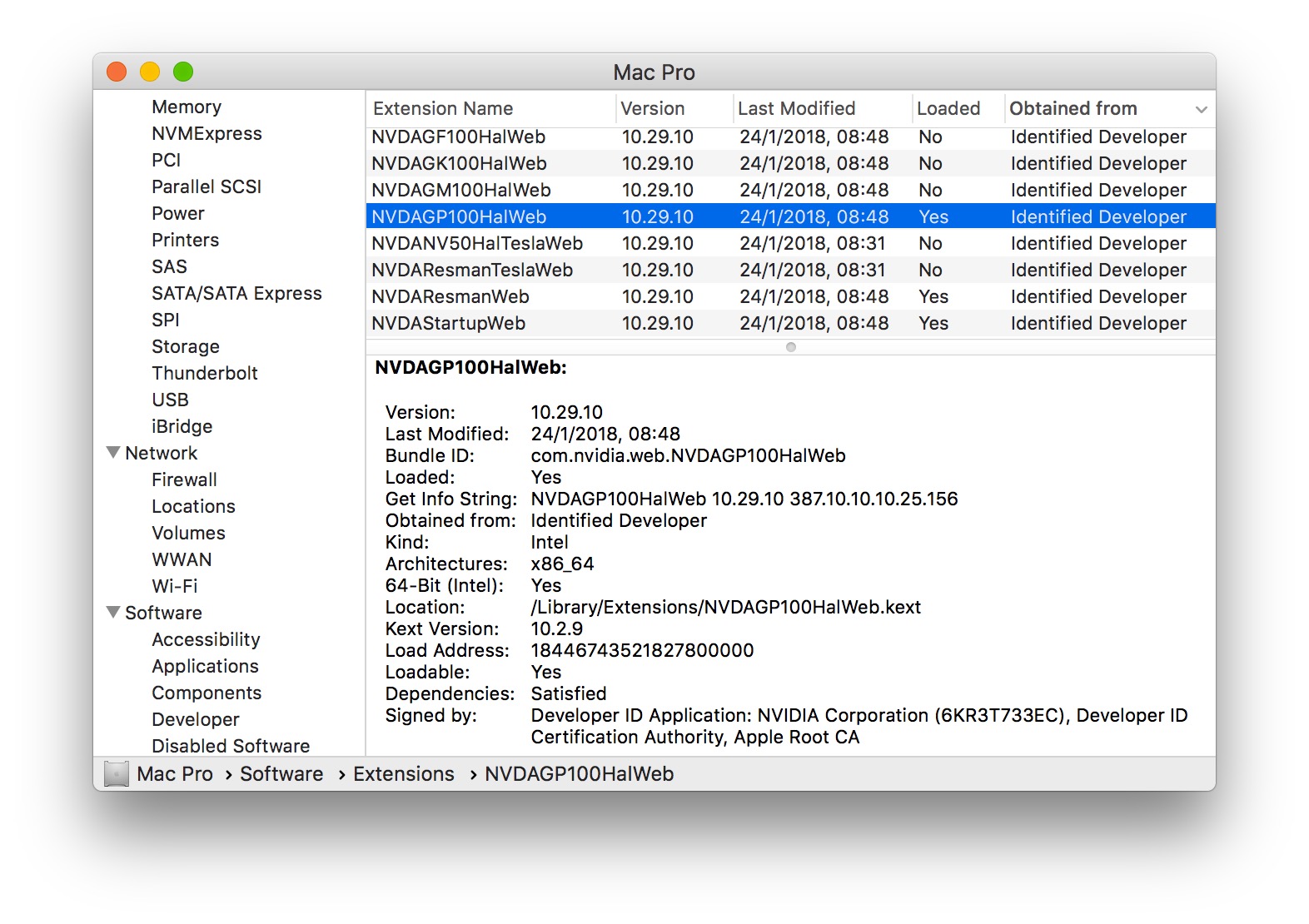
Task: Select the NVDAStartupWeb extension row
Action: (790, 323)
